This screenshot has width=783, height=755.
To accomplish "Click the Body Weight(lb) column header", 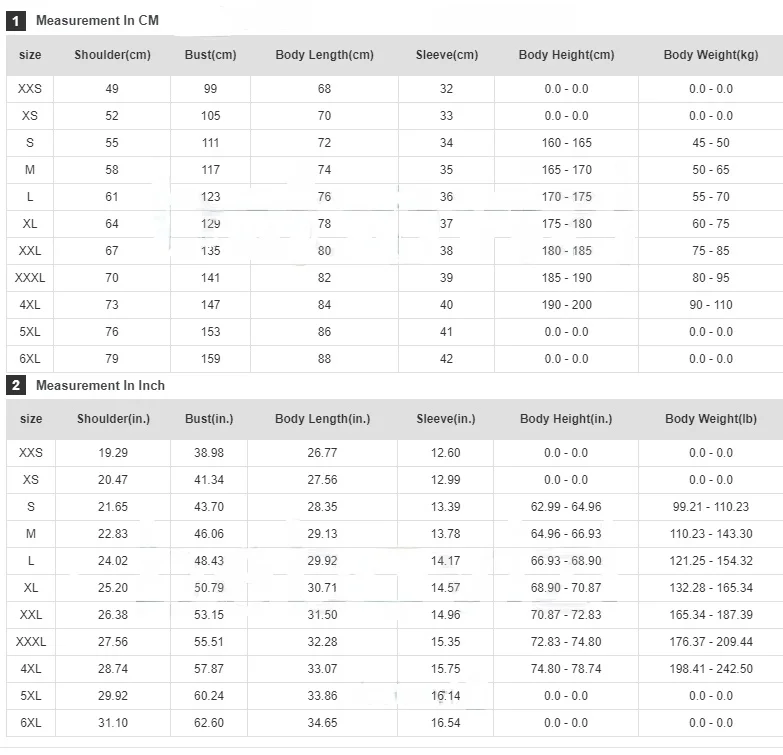I will point(710,419).
